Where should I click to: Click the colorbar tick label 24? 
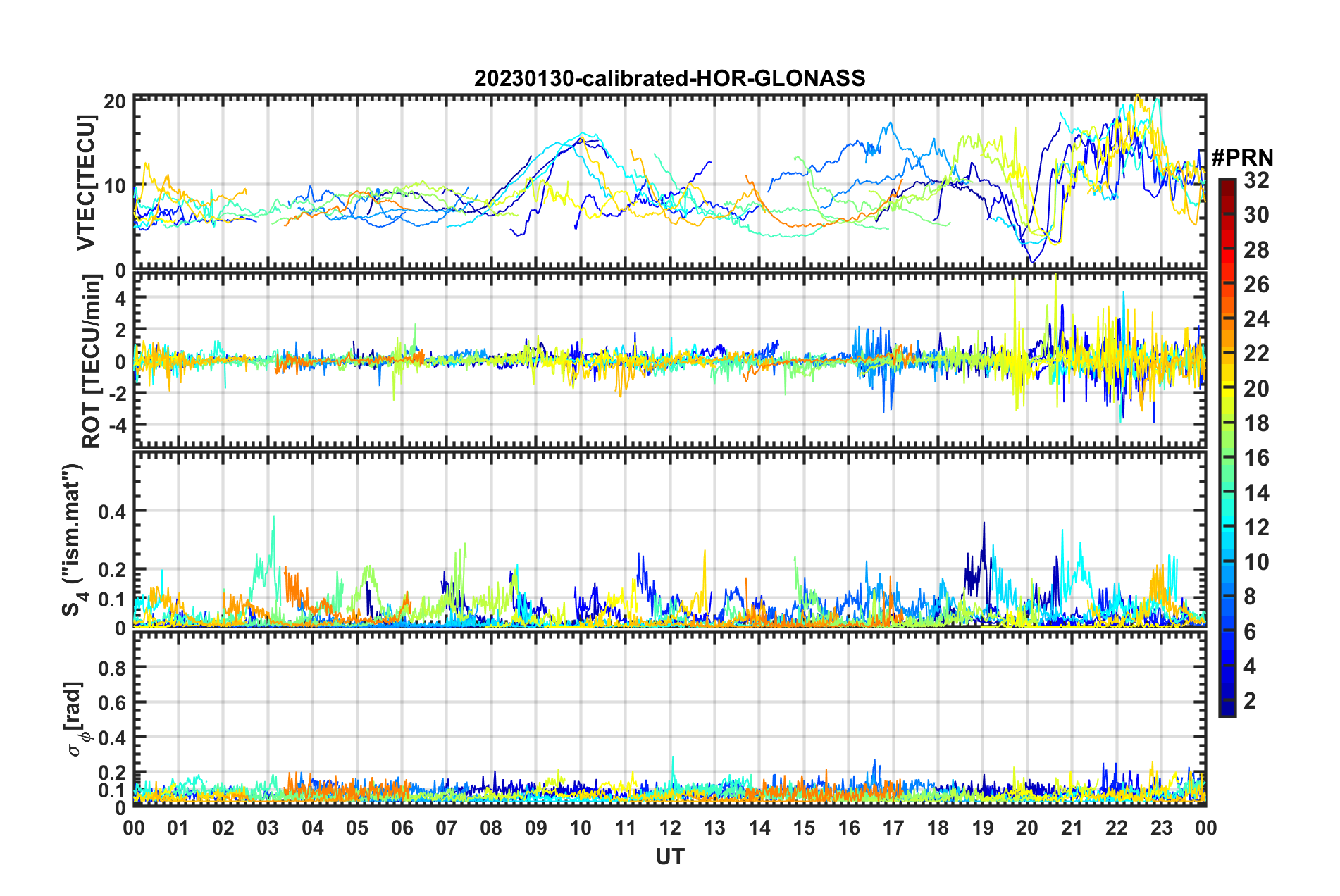click(x=1256, y=319)
